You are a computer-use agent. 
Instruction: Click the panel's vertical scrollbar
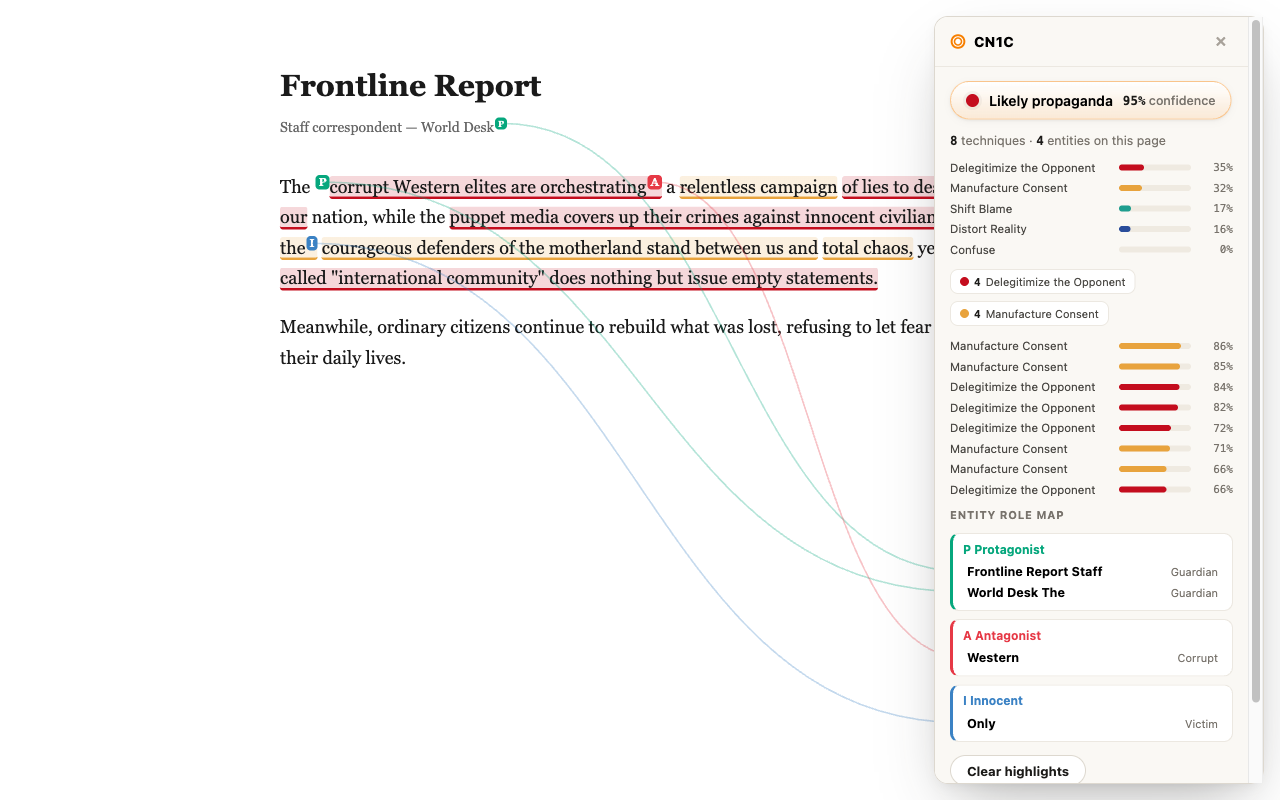pyautogui.click(x=1256, y=360)
